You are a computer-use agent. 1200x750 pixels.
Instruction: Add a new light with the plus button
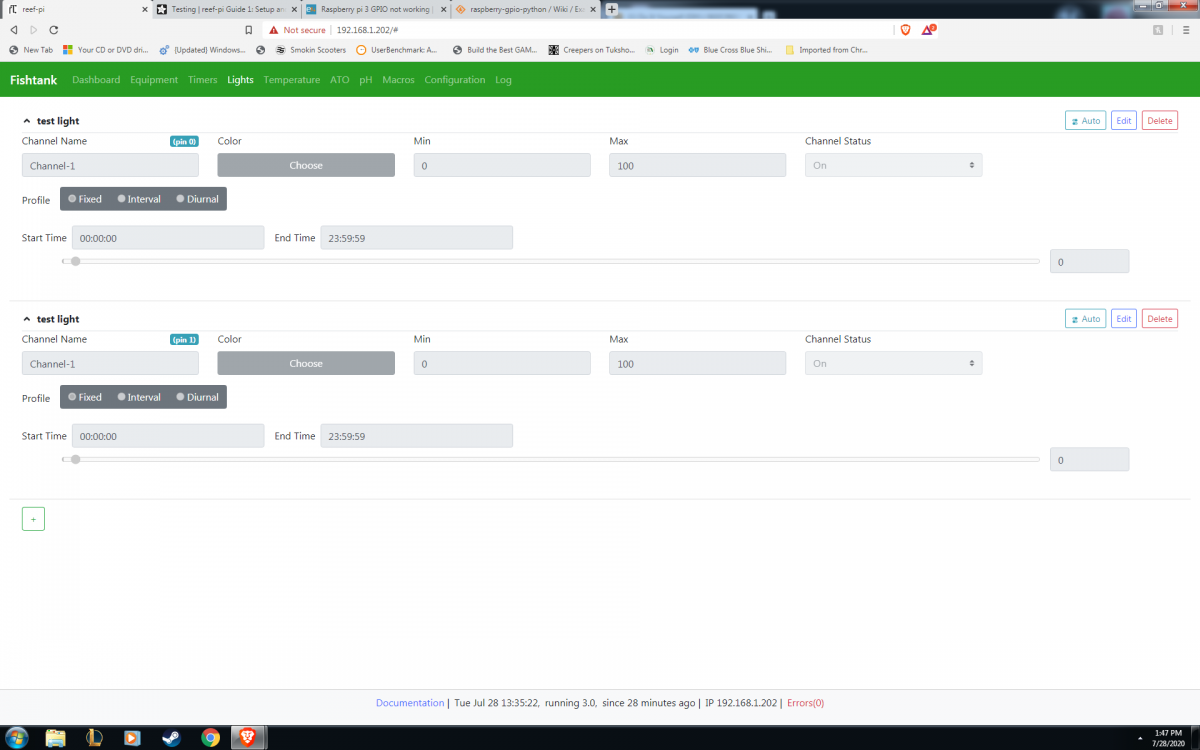33,519
